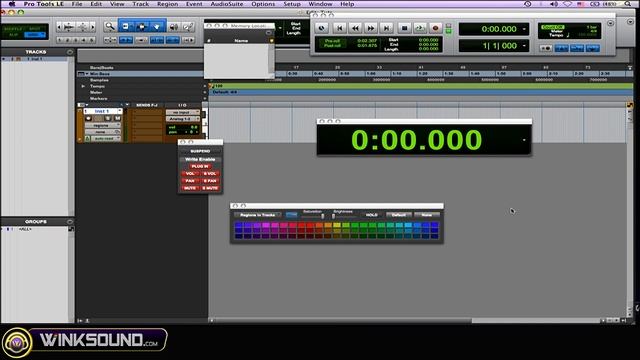Viewport: 640px width, 360px height.
Task: Select the Scrubber speaker tool
Action: point(174,27)
